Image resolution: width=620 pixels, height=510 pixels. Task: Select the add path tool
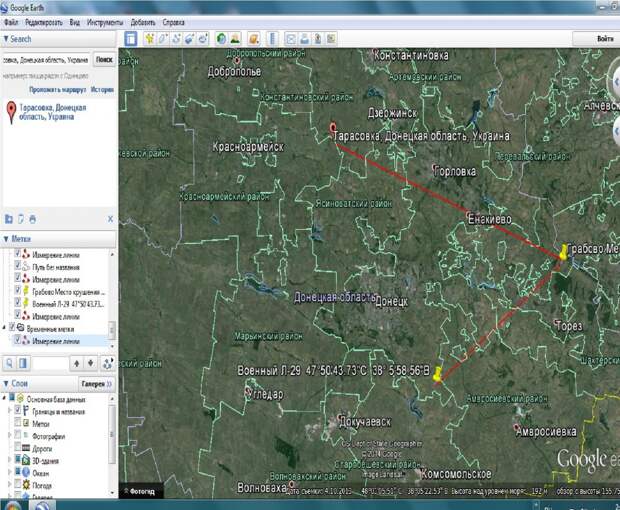click(x=176, y=39)
